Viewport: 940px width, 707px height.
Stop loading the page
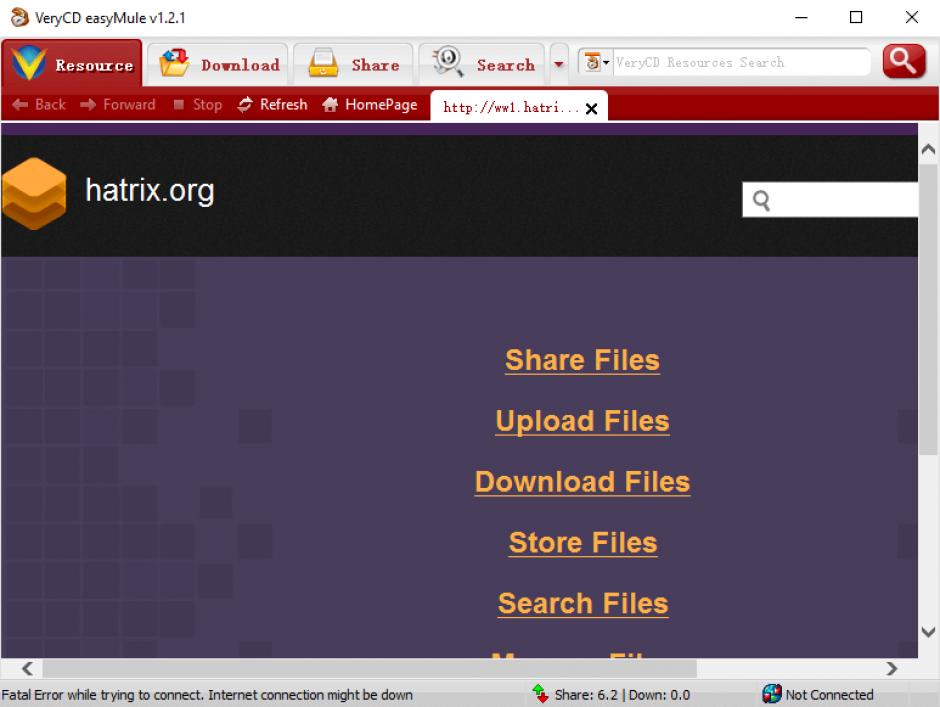(197, 105)
